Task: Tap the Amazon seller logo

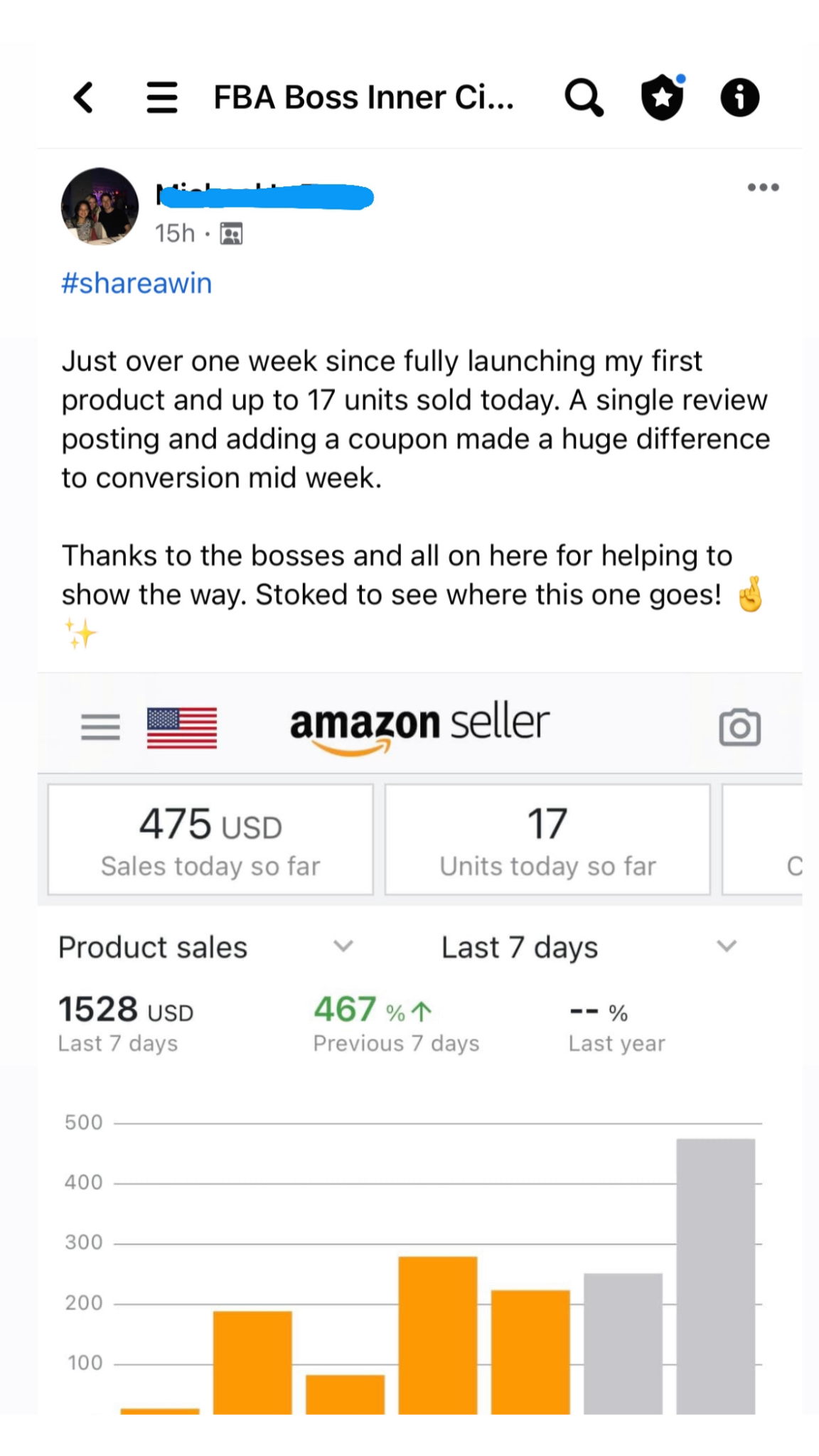Action: [419, 727]
